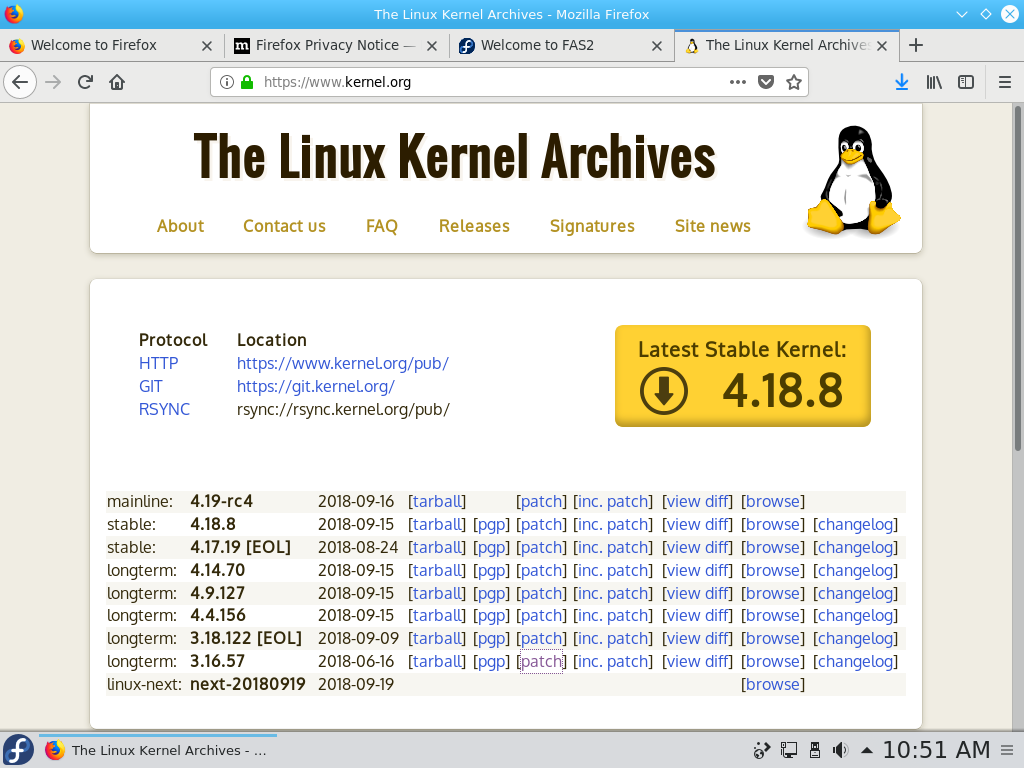Open inc. patch for longterm 4.14.70
The height and width of the screenshot is (768, 1024).
(x=613, y=570)
